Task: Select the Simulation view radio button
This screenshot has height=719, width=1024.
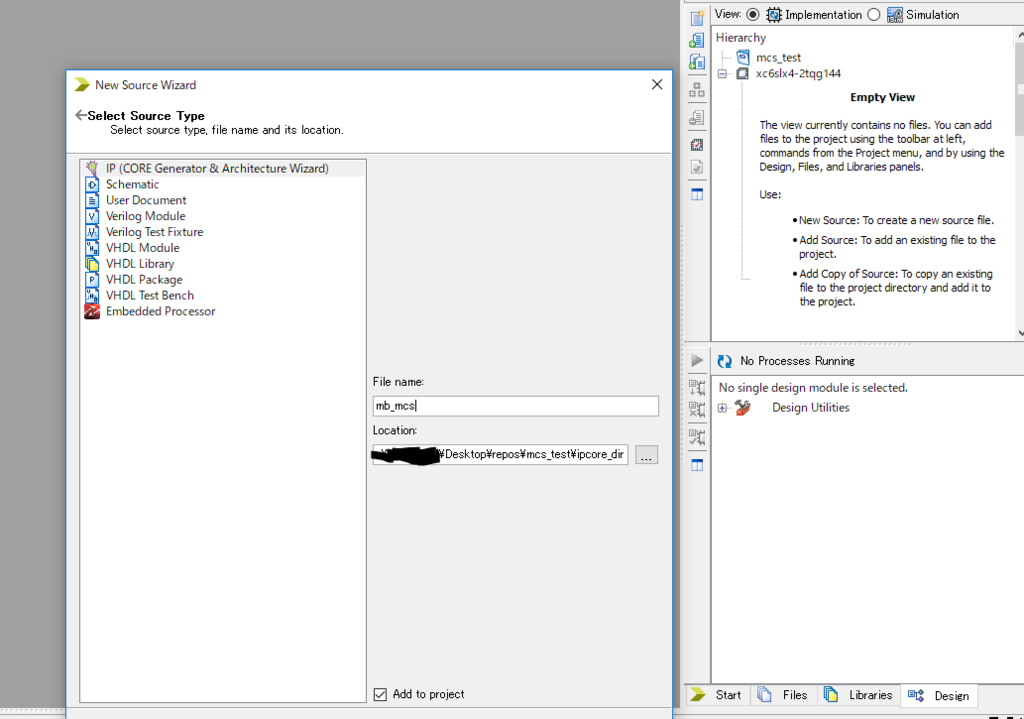Action: click(874, 14)
